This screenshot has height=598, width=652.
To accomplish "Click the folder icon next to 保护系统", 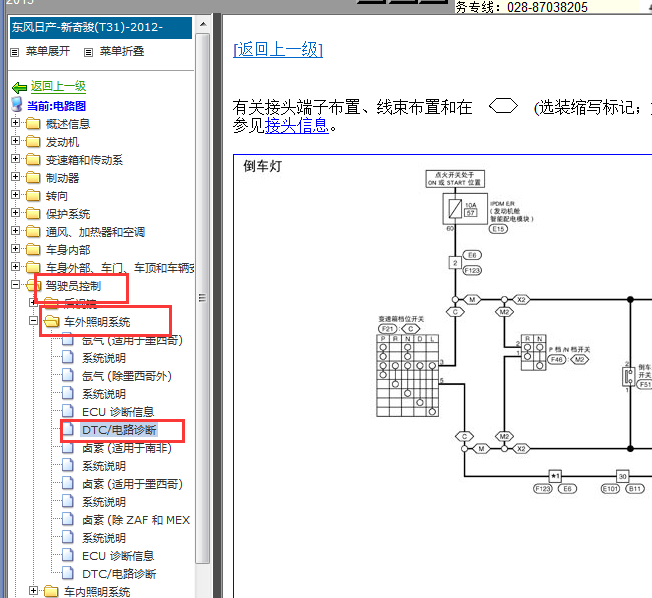I will pos(33,214).
